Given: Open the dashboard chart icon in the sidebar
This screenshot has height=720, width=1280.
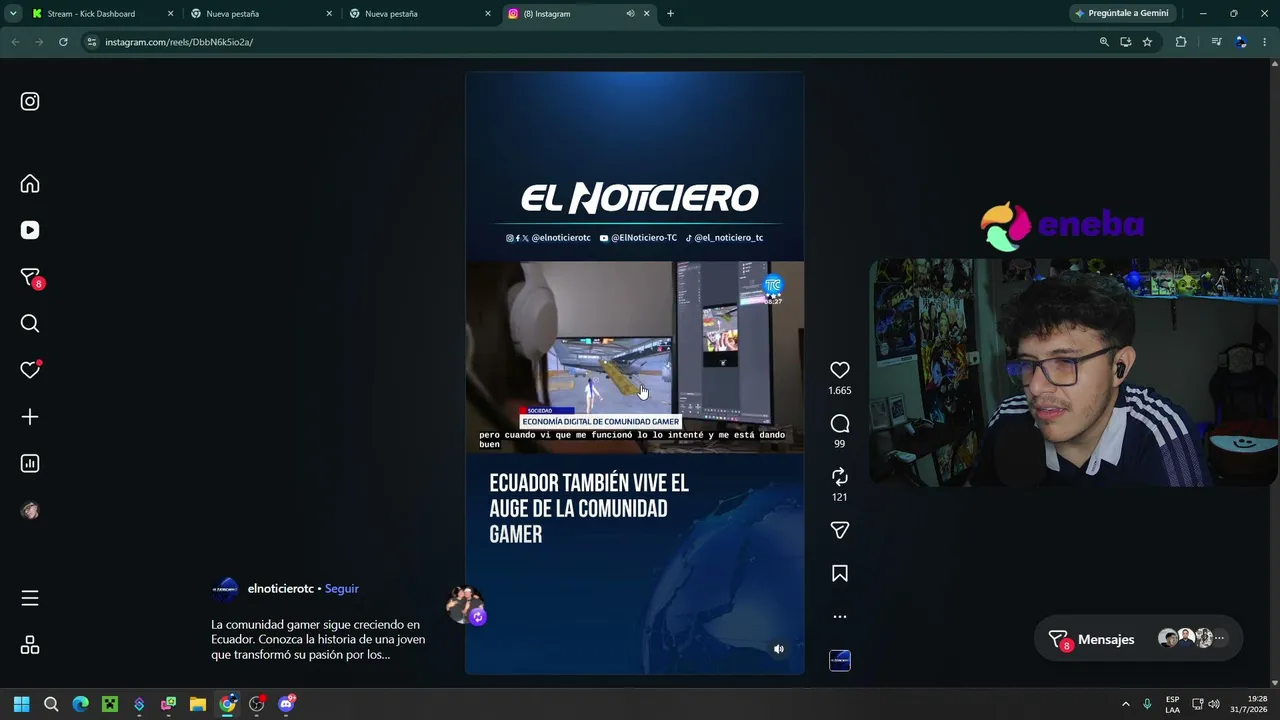Looking at the screenshot, I should click(x=30, y=463).
